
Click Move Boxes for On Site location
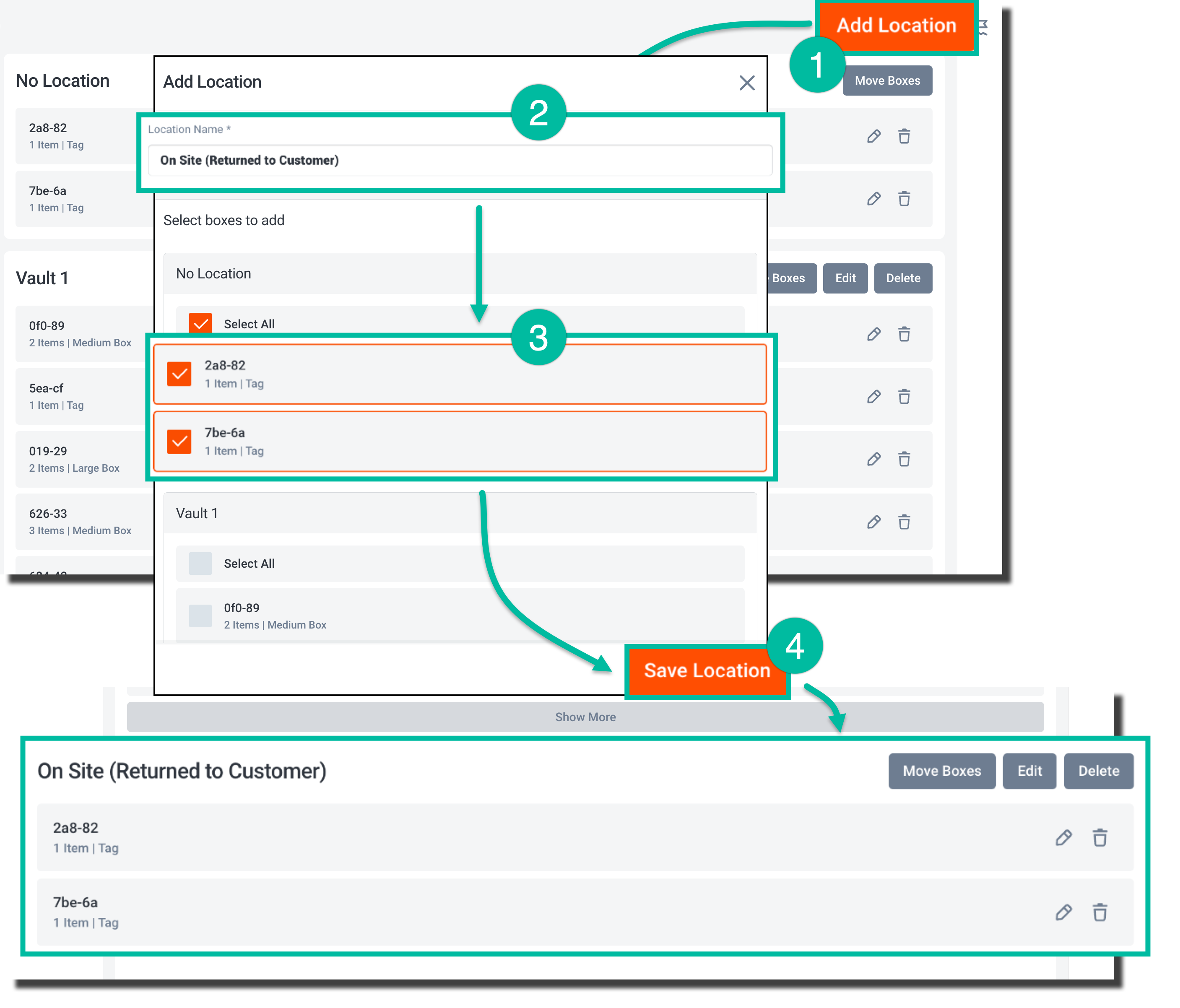point(942,771)
